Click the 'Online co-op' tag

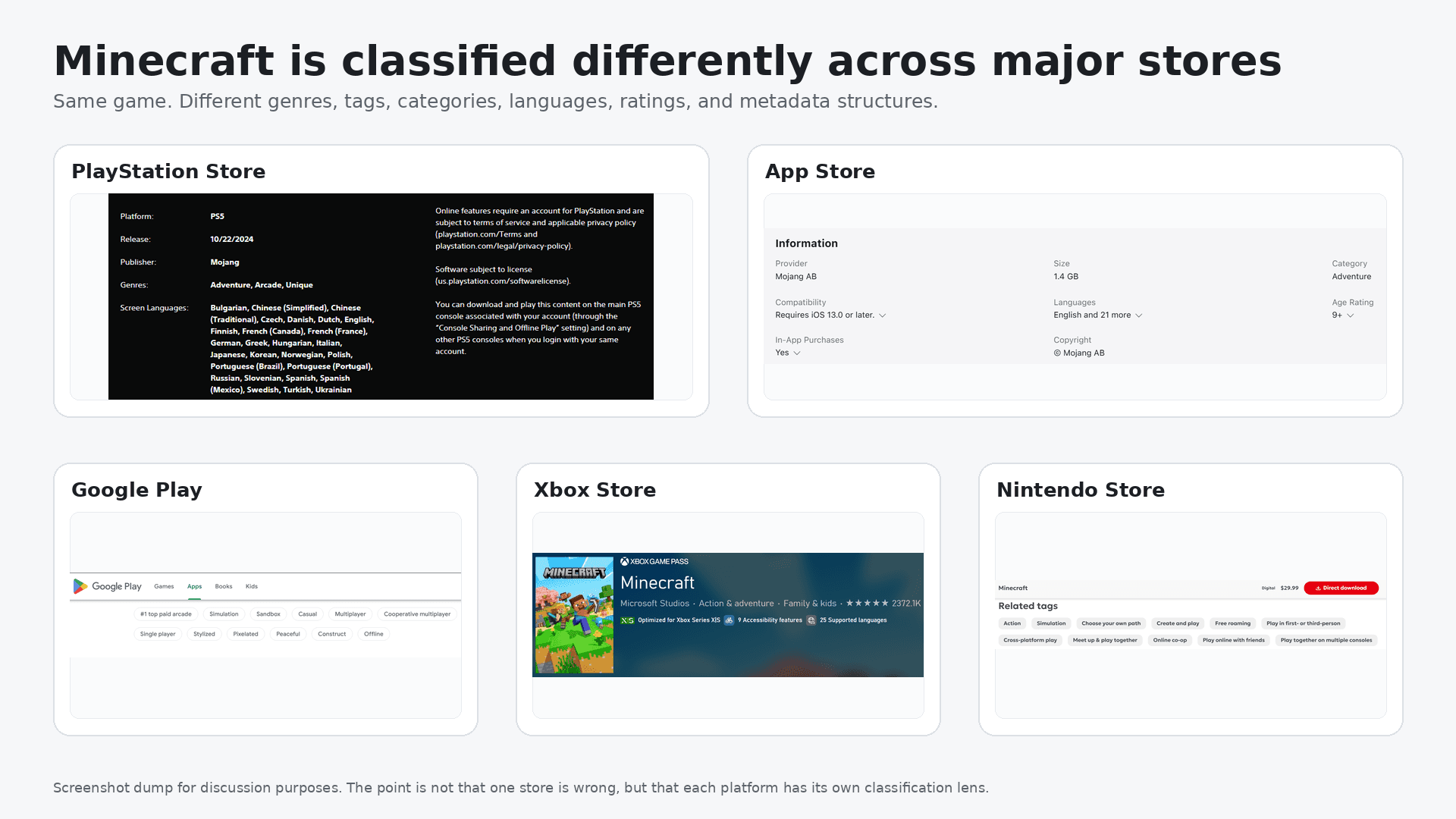point(1170,640)
